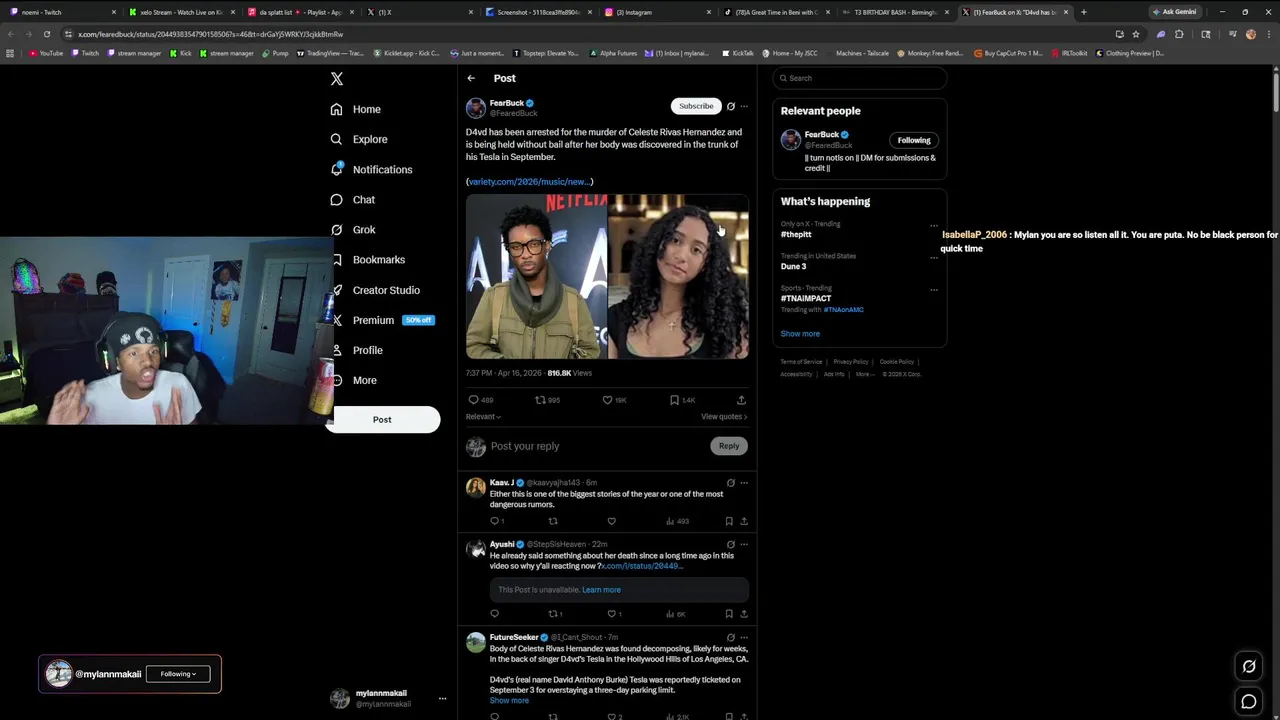The image size is (1280, 720).
Task: Reload the page
Action: click(x=46, y=34)
